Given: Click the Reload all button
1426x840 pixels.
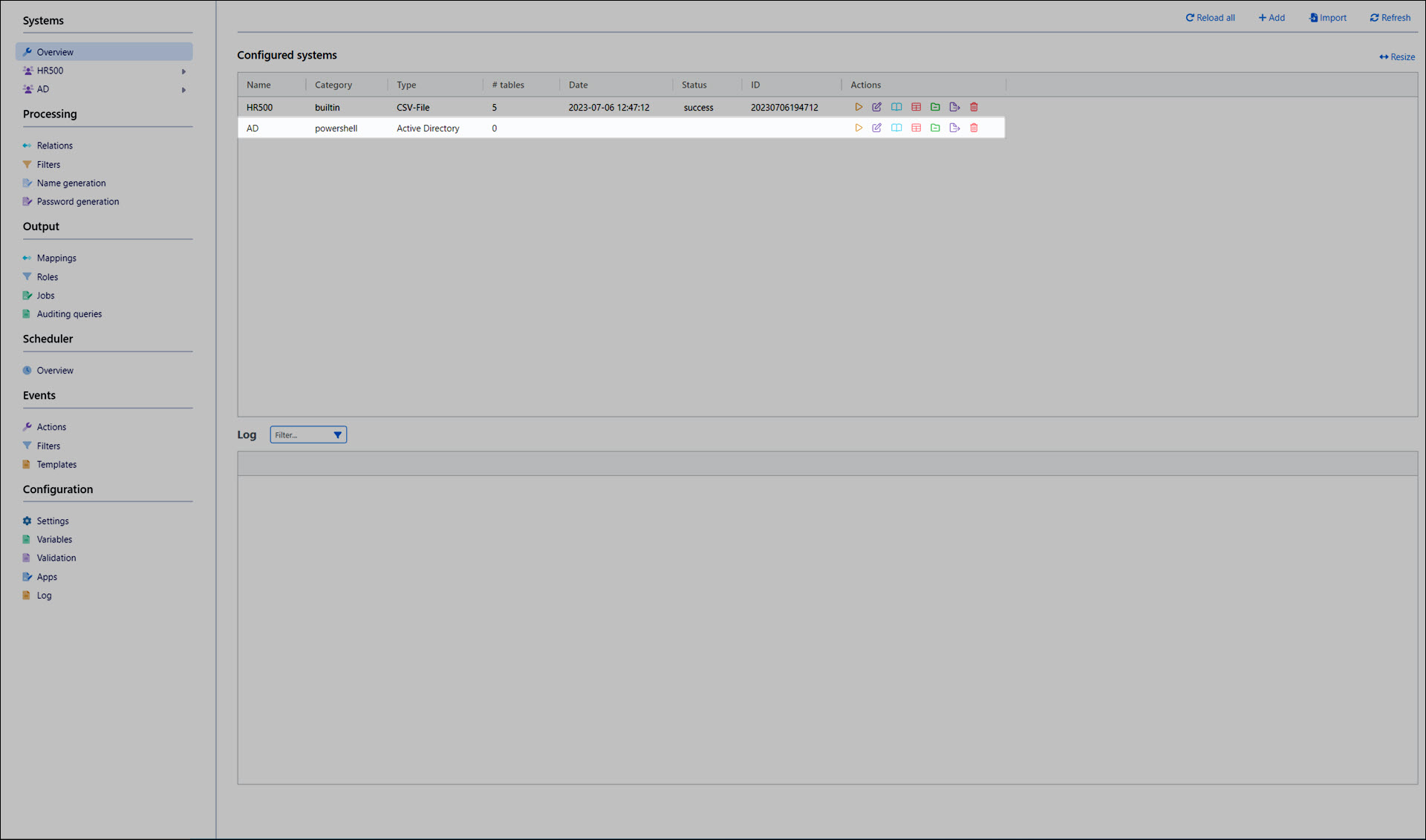Looking at the screenshot, I should pos(1210,18).
